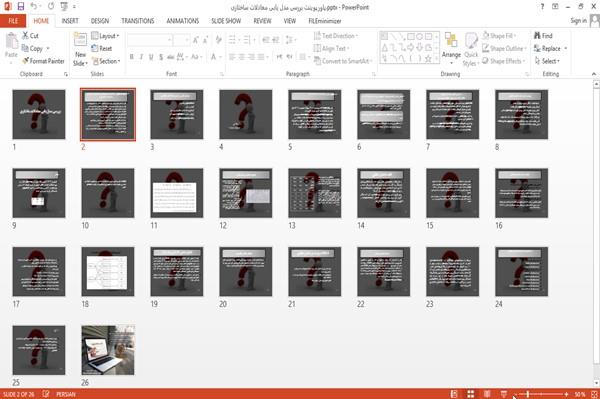
Task: Open Text Direction dropdown
Action: pyautogui.click(x=336, y=36)
